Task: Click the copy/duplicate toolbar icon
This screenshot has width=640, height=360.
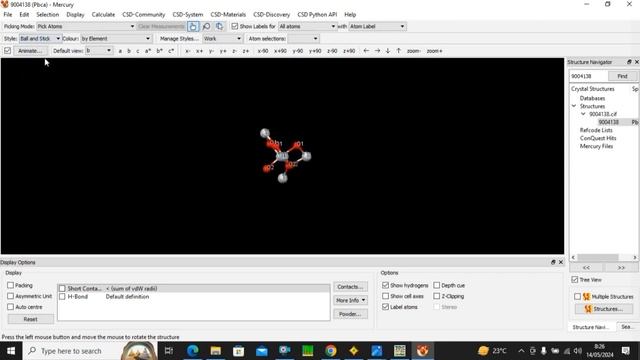Action: tap(220, 27)
